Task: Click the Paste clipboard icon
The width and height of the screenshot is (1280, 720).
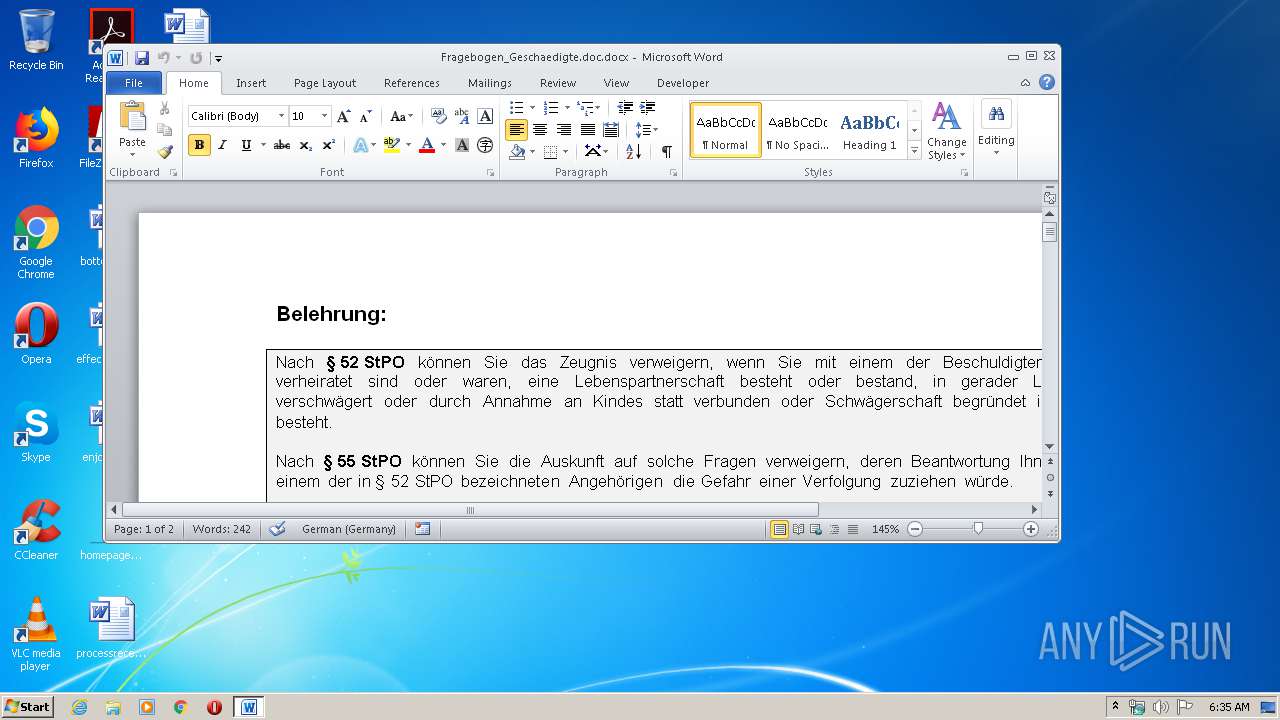Action: coord(132,116)
